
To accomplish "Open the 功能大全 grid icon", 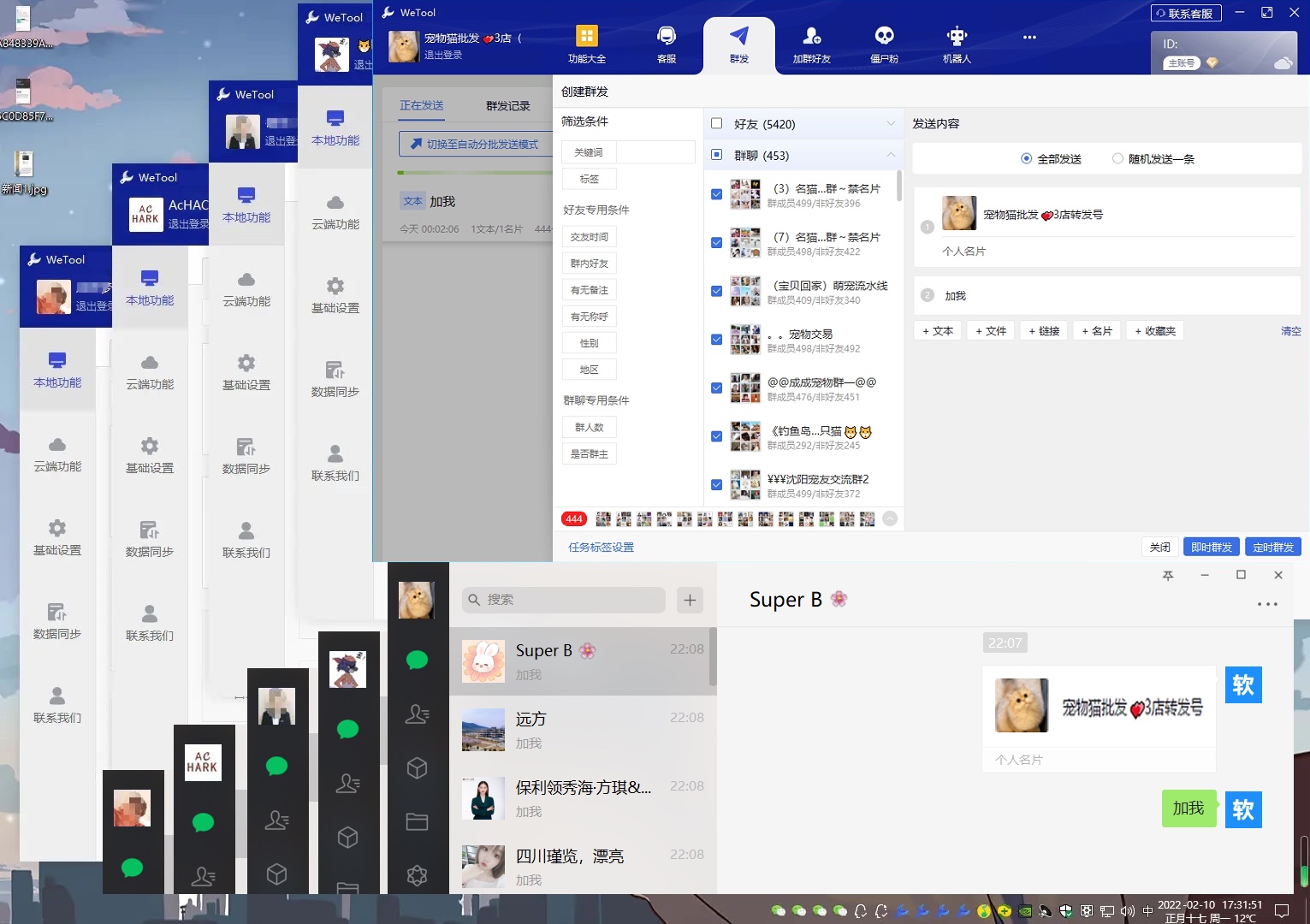I will click(587, 36).
